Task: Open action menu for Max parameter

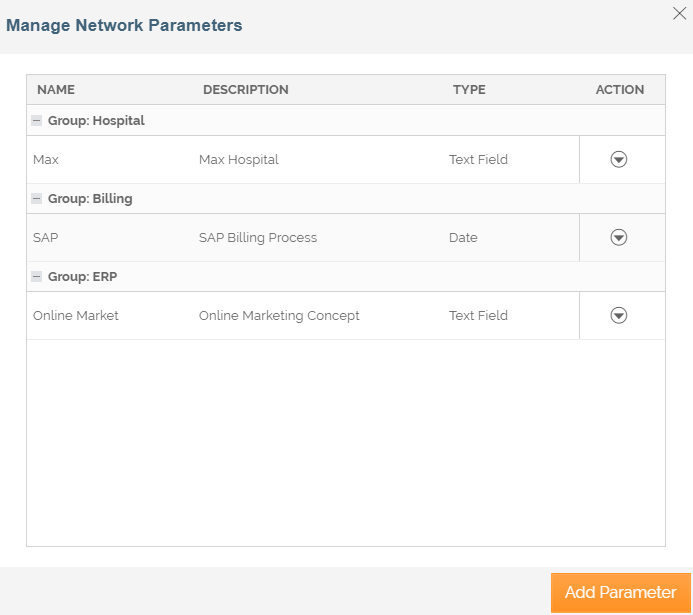Action: click(618, 159)
